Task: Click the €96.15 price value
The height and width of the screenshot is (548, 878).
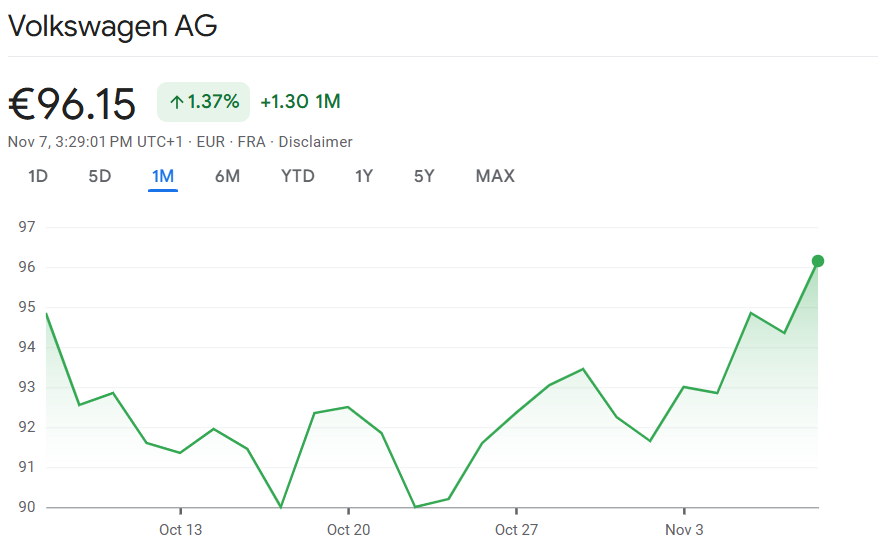Action: click(x=72, y=103)
